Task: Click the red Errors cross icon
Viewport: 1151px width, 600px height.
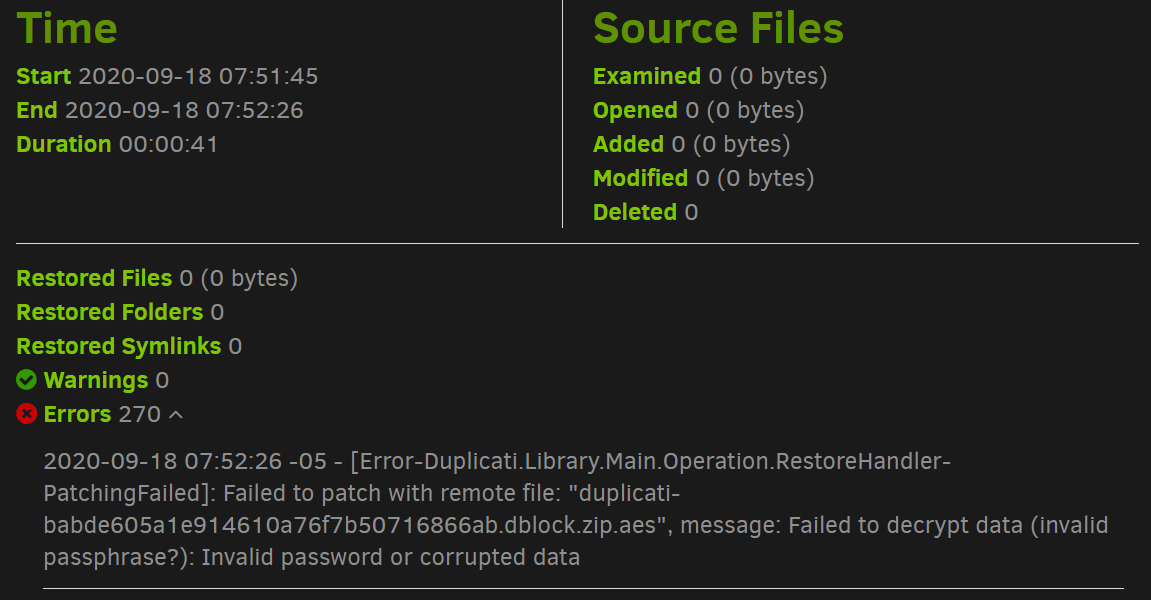Action: (27, 414)
